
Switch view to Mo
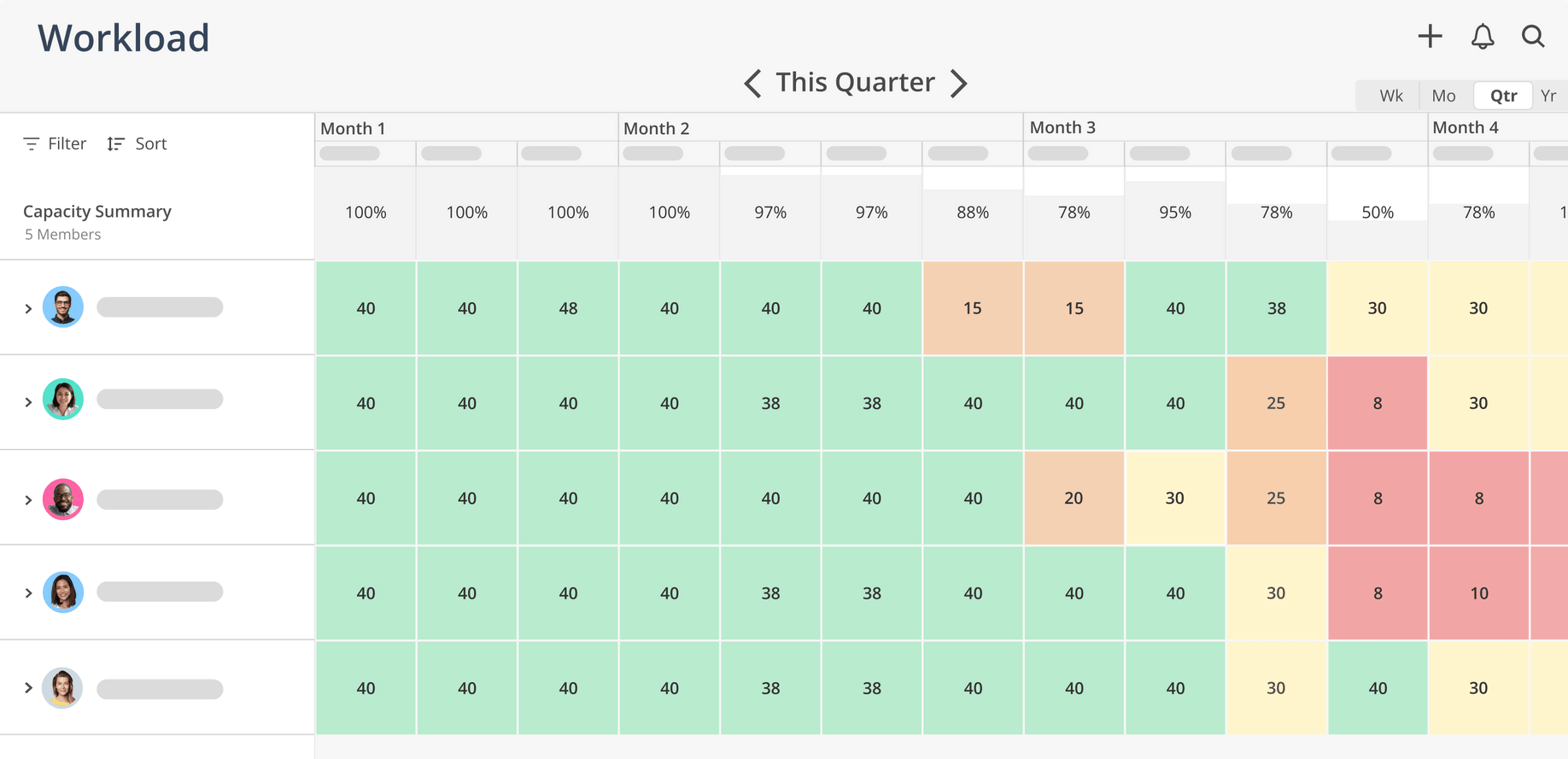[x=1443, y=96]
